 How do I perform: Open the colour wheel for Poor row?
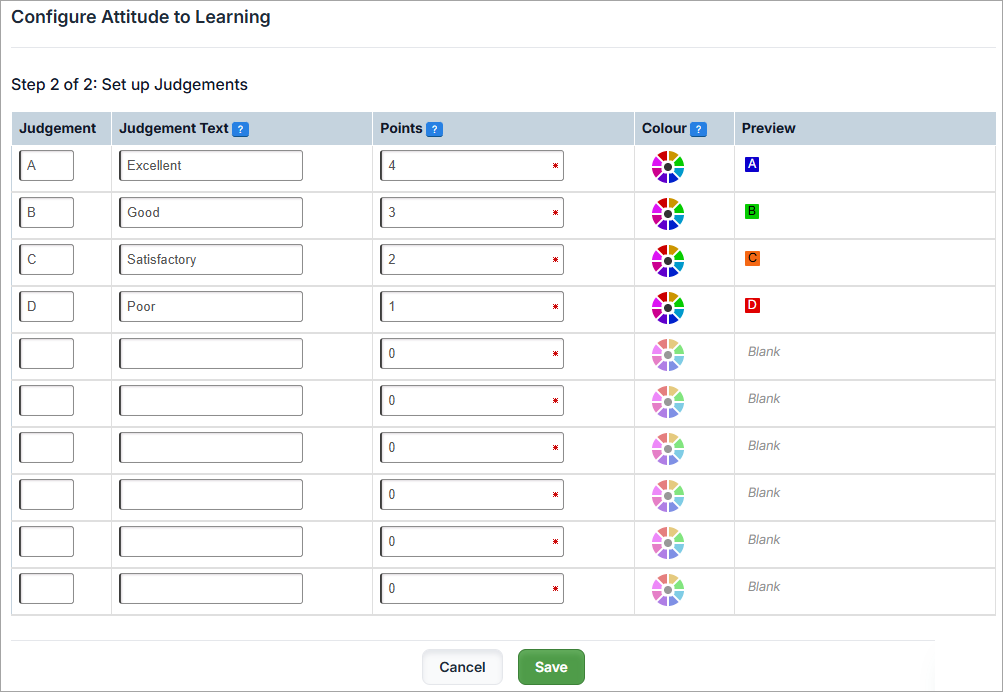click(667, 308)
